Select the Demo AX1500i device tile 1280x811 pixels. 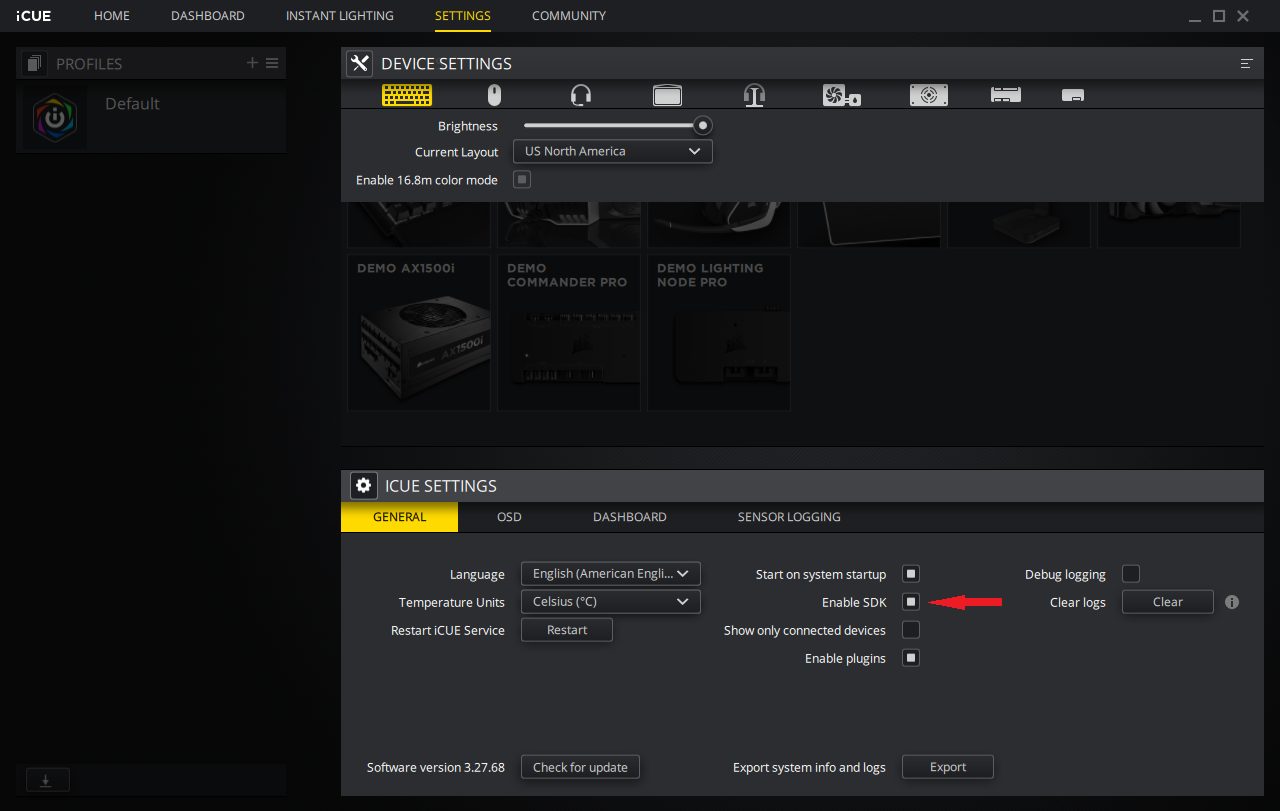(419, 332)
